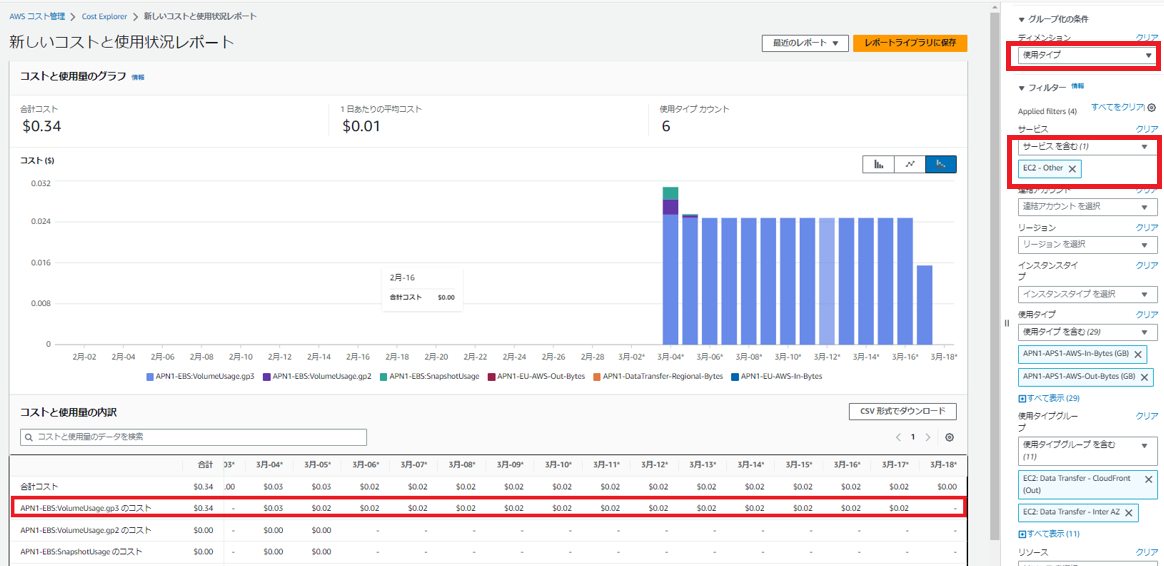The image size is (1164, 566).
Task: Expand すべて表示 (29) usage types
Action: click(x=1048, y=398)
